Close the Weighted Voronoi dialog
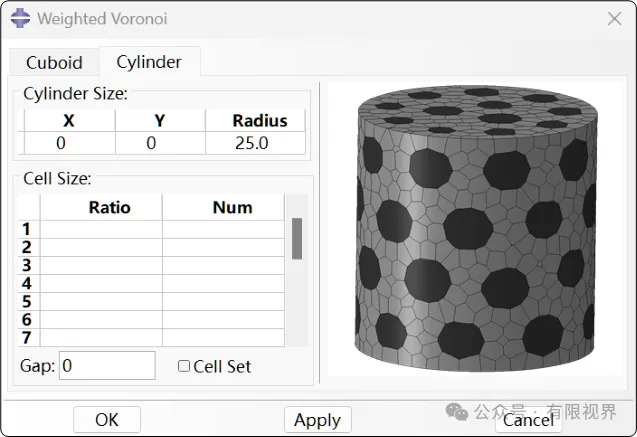 613,18
